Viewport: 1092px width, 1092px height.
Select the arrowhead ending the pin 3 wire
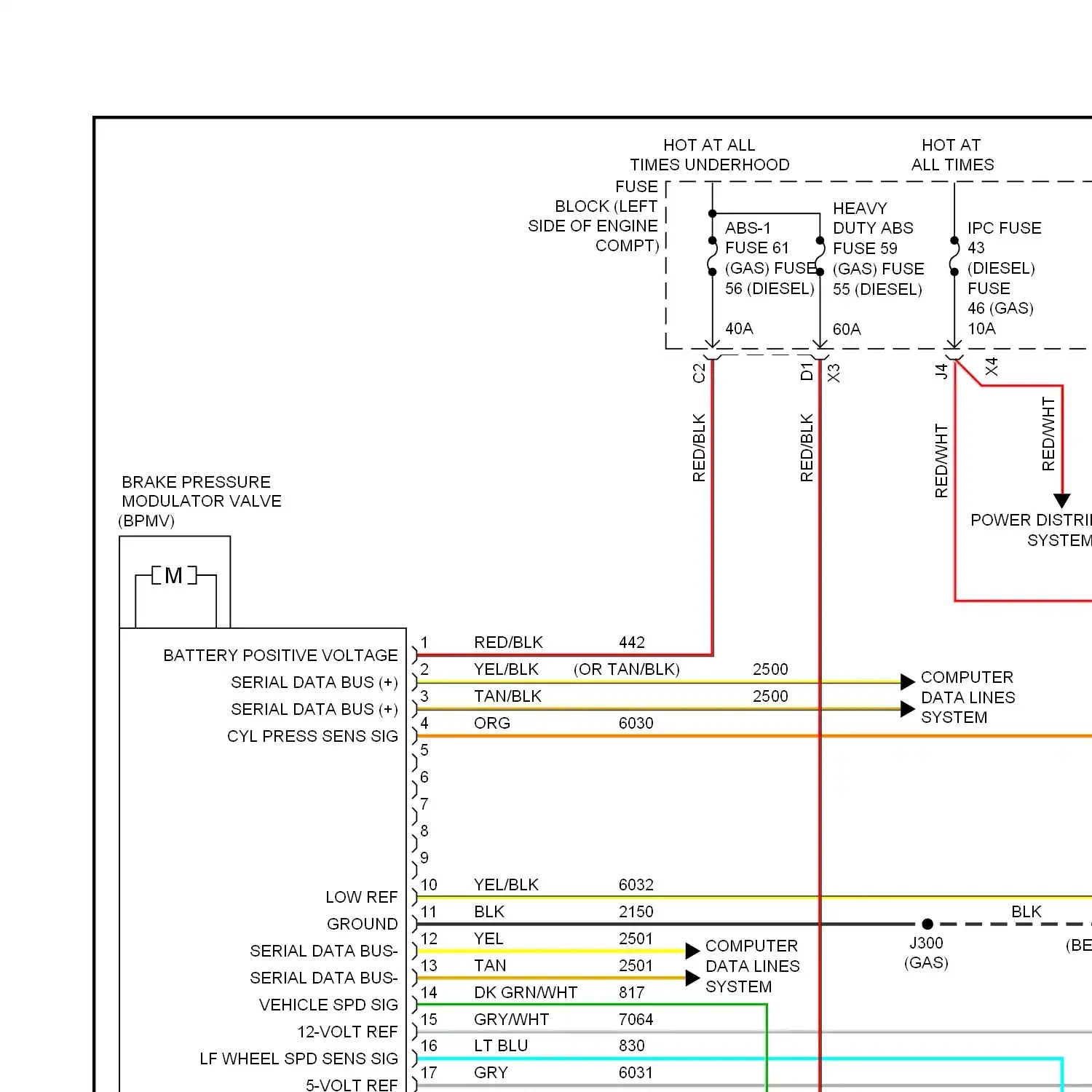pyautogui.click(x=907, y=709)
